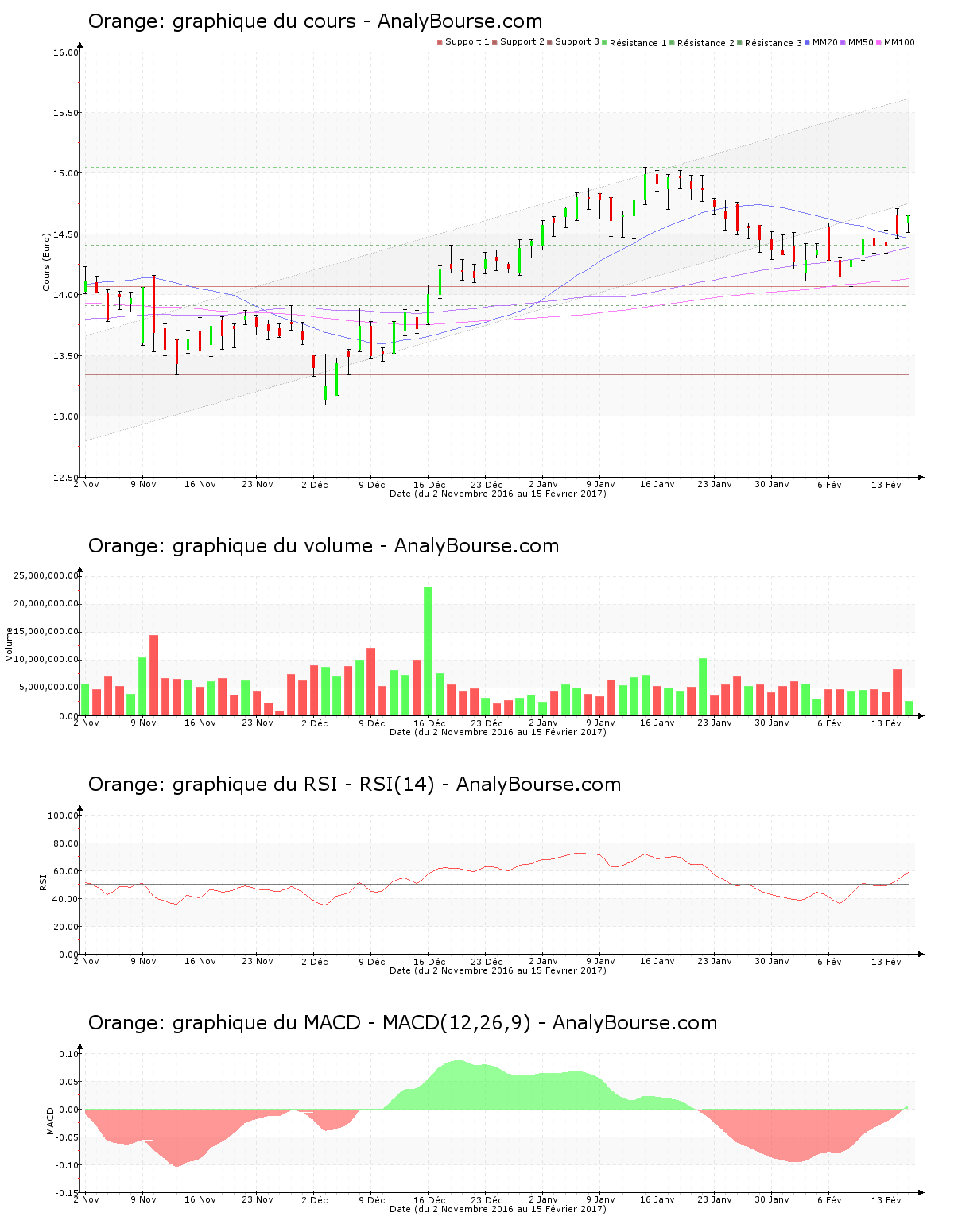This screenshot has width=954, height=1232.
Task: Select the Résistance 3 legend item
Action: point(770,43)
